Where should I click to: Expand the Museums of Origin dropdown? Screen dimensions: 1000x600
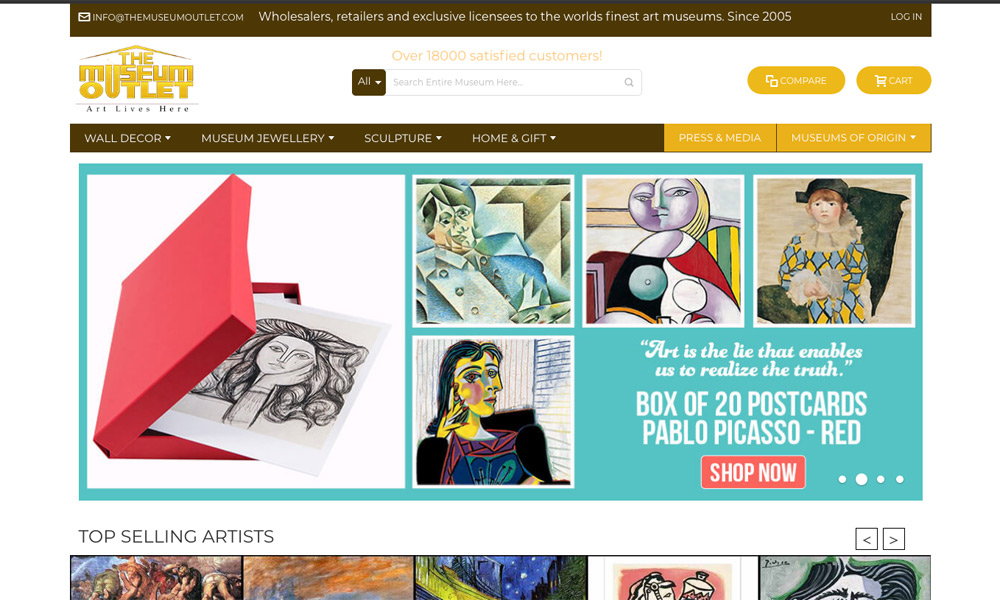853,138
